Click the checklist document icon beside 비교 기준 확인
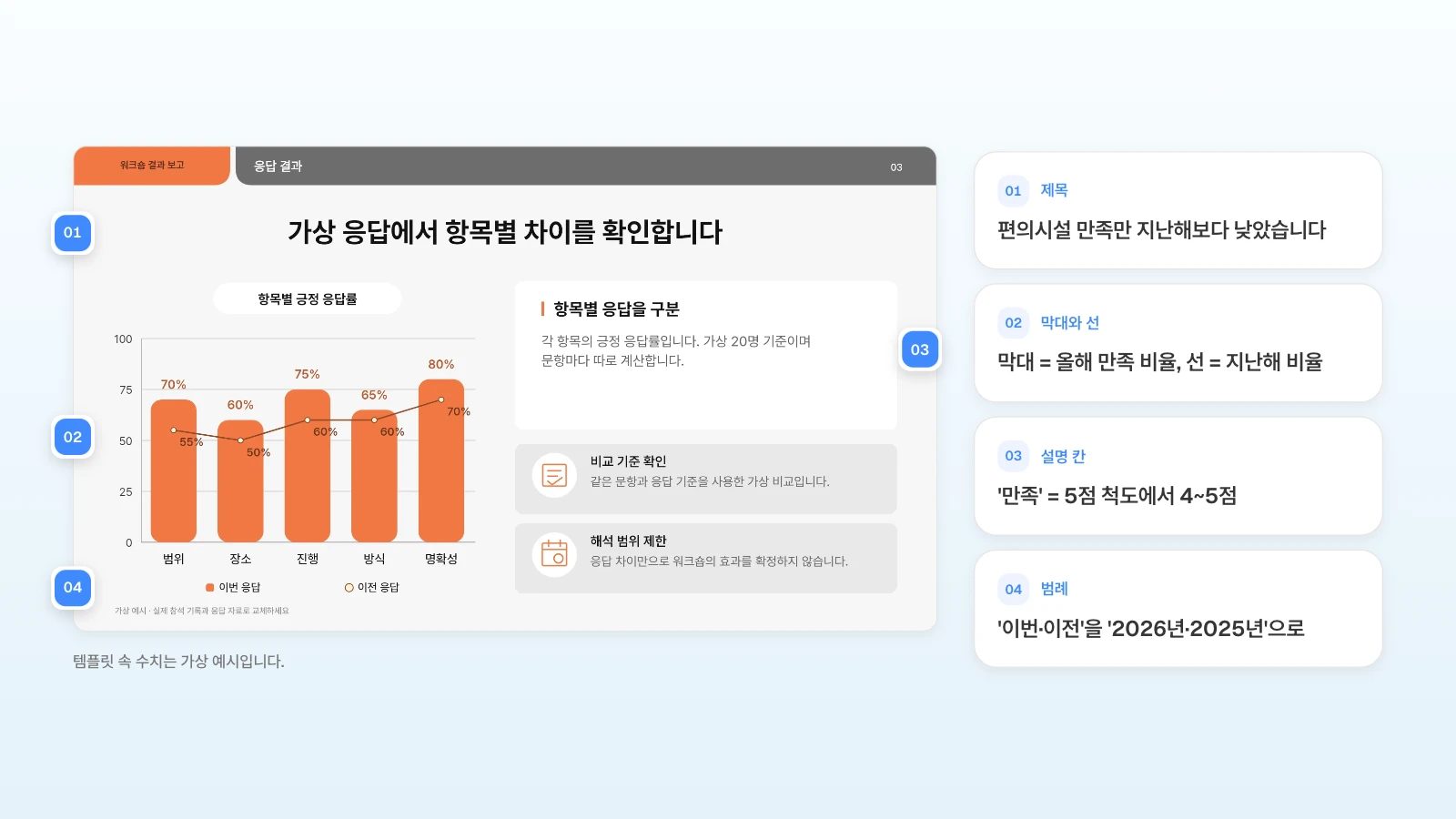 coord(554,475)
